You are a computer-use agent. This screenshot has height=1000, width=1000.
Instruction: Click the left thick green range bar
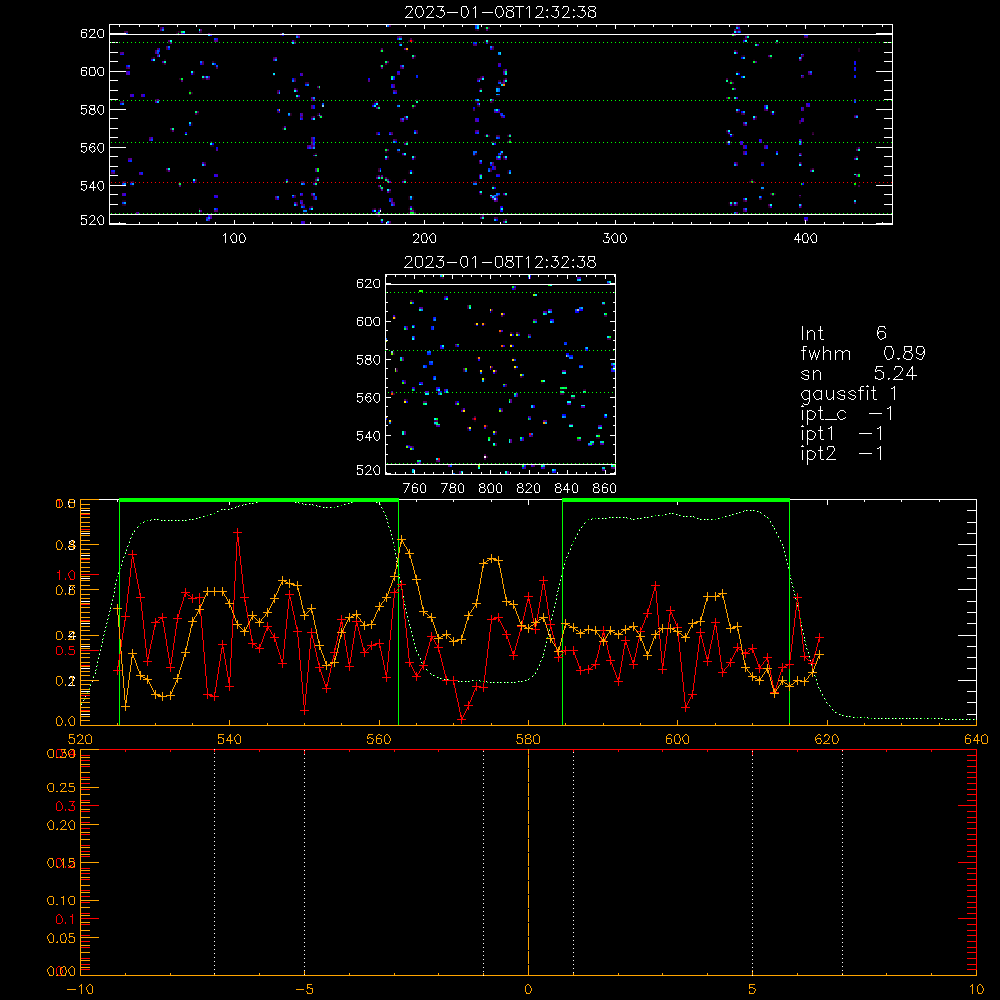click(x=259, y=500)
